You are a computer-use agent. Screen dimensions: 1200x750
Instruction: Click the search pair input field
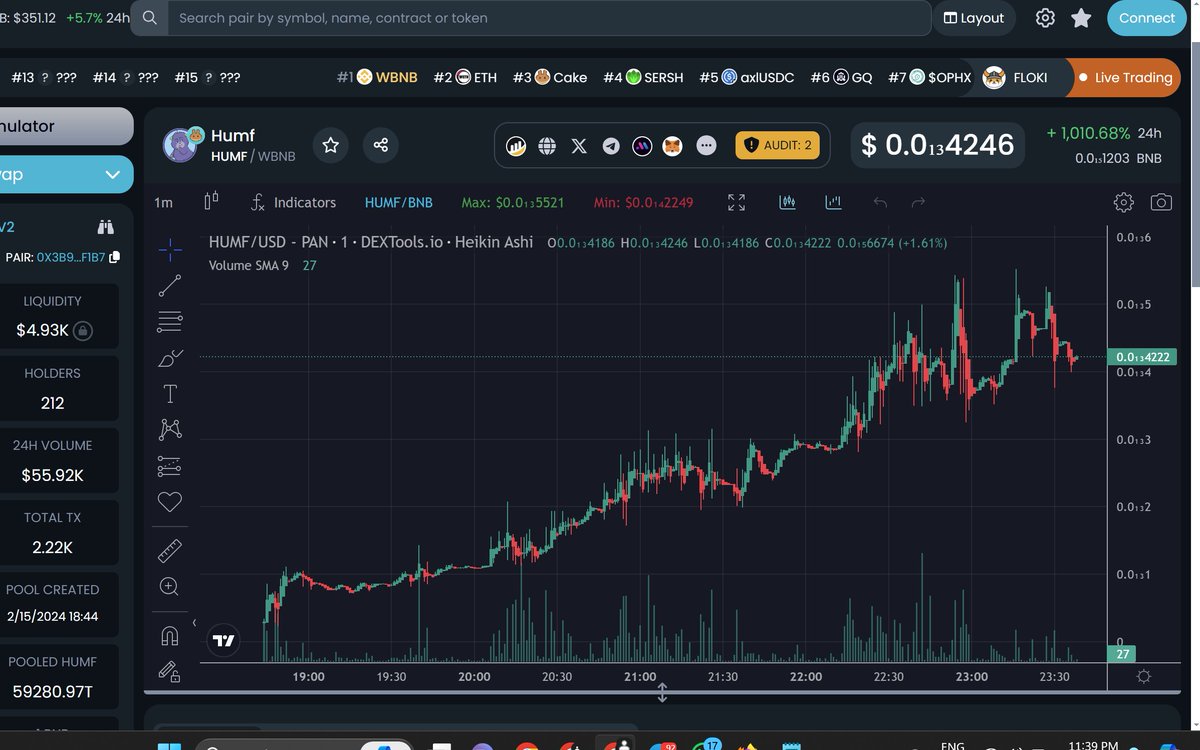(x=548, y=18)
